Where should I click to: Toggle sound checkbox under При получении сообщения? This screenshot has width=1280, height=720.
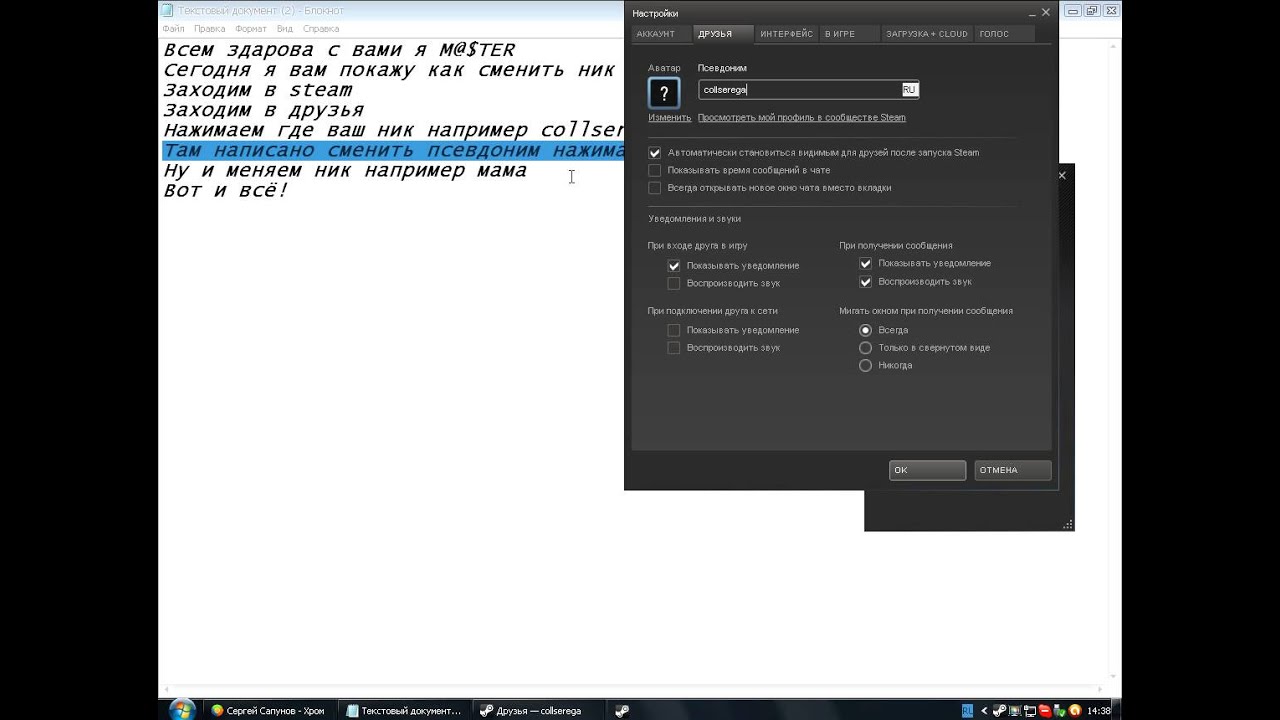(x=866, y=282)
